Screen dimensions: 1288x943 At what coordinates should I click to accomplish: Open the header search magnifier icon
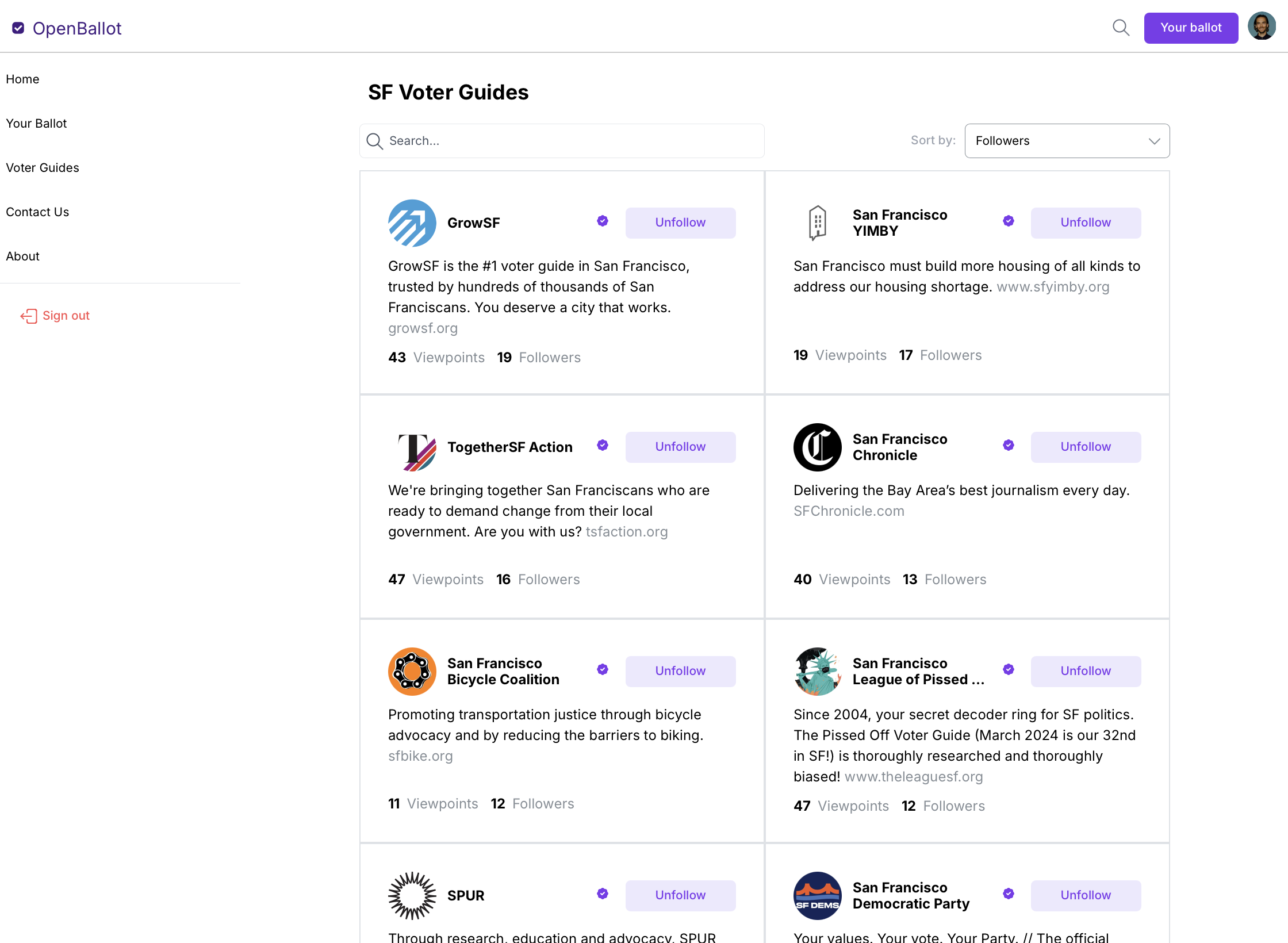click(x=1121, y=28)
